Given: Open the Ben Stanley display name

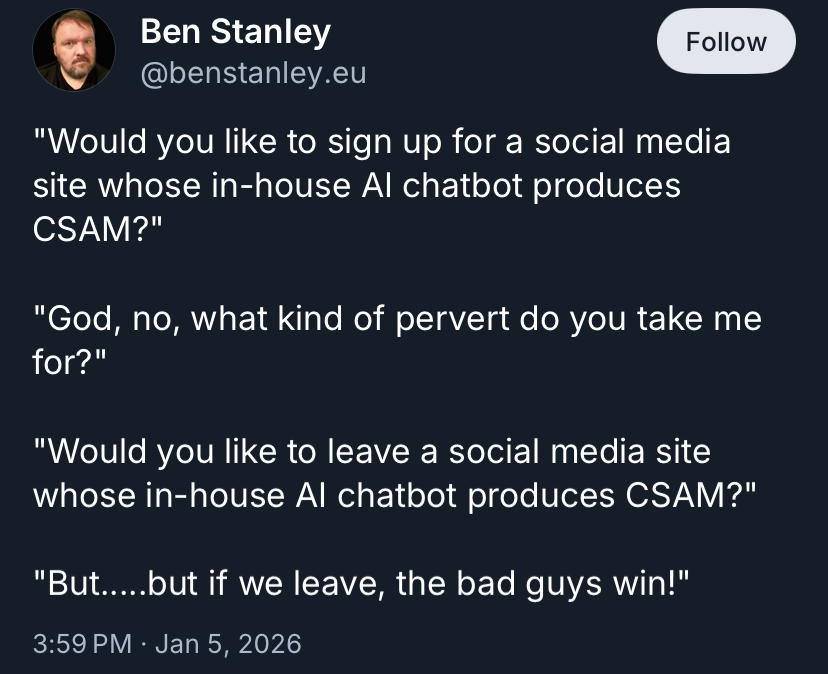Looking at the screenshot, I should (235, 32).
